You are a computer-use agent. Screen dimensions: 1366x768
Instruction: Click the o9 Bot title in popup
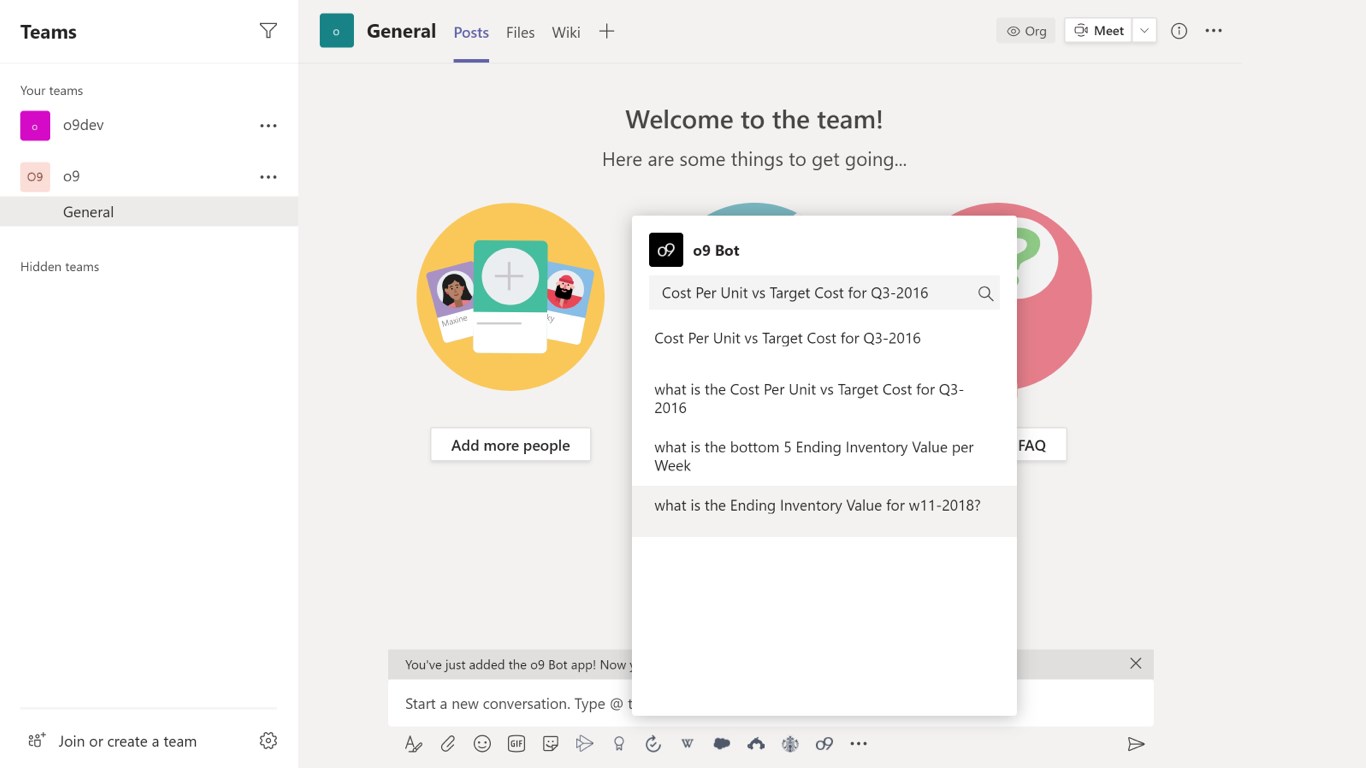(716, 250)
